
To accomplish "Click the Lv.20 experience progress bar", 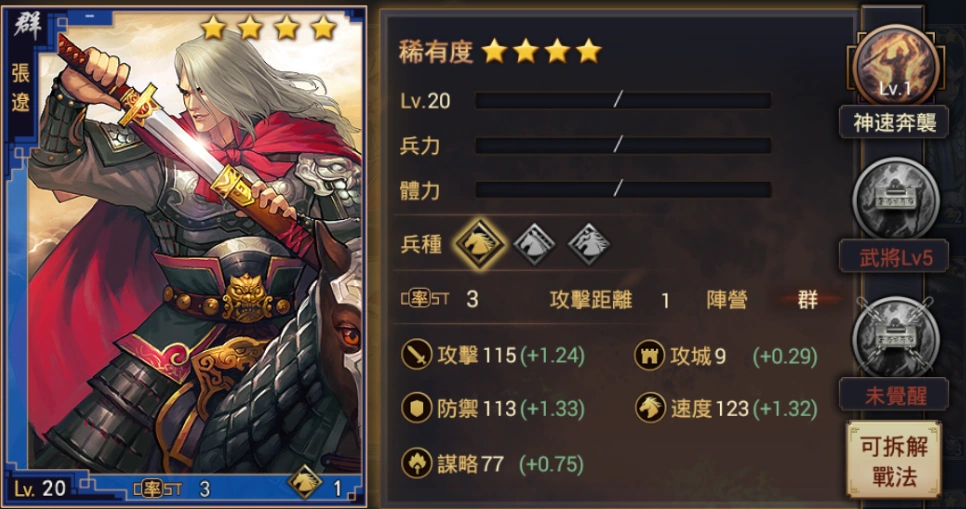I will pos(623,100).
